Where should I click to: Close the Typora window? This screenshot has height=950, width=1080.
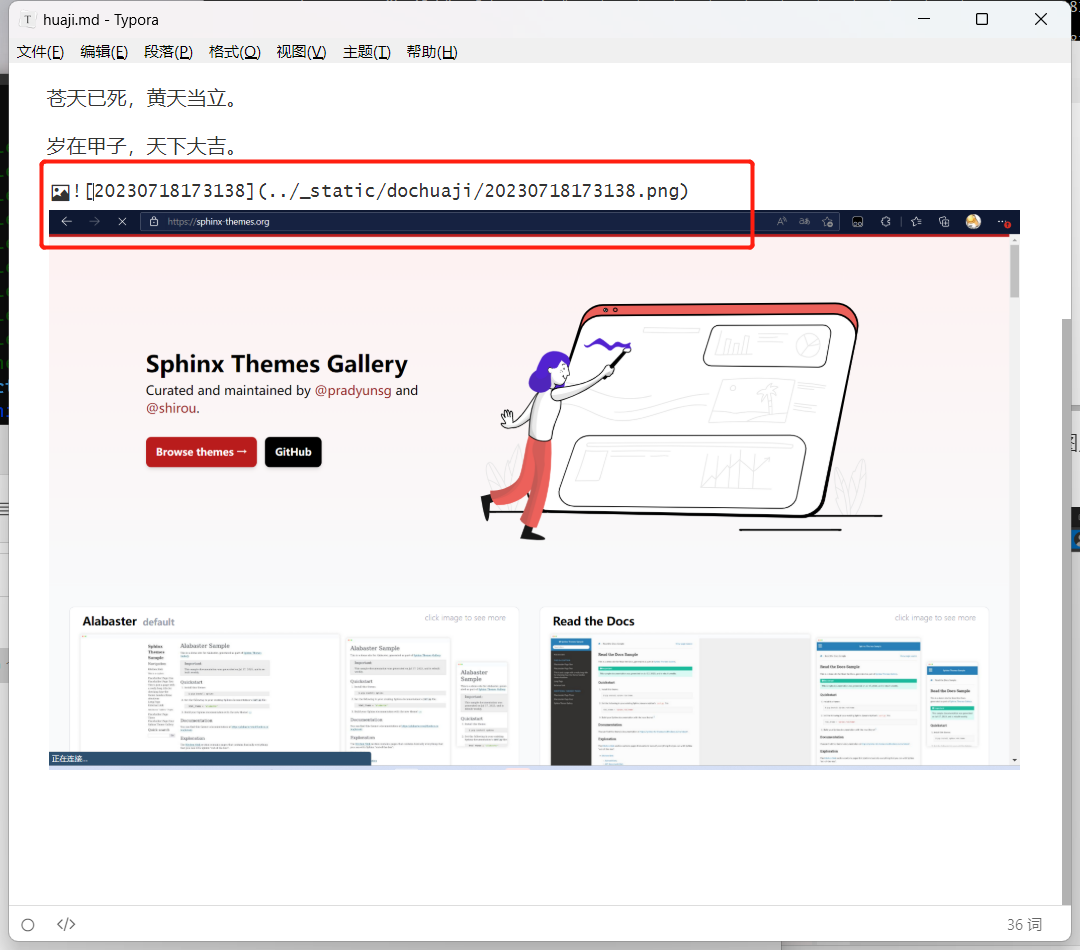1041,19
